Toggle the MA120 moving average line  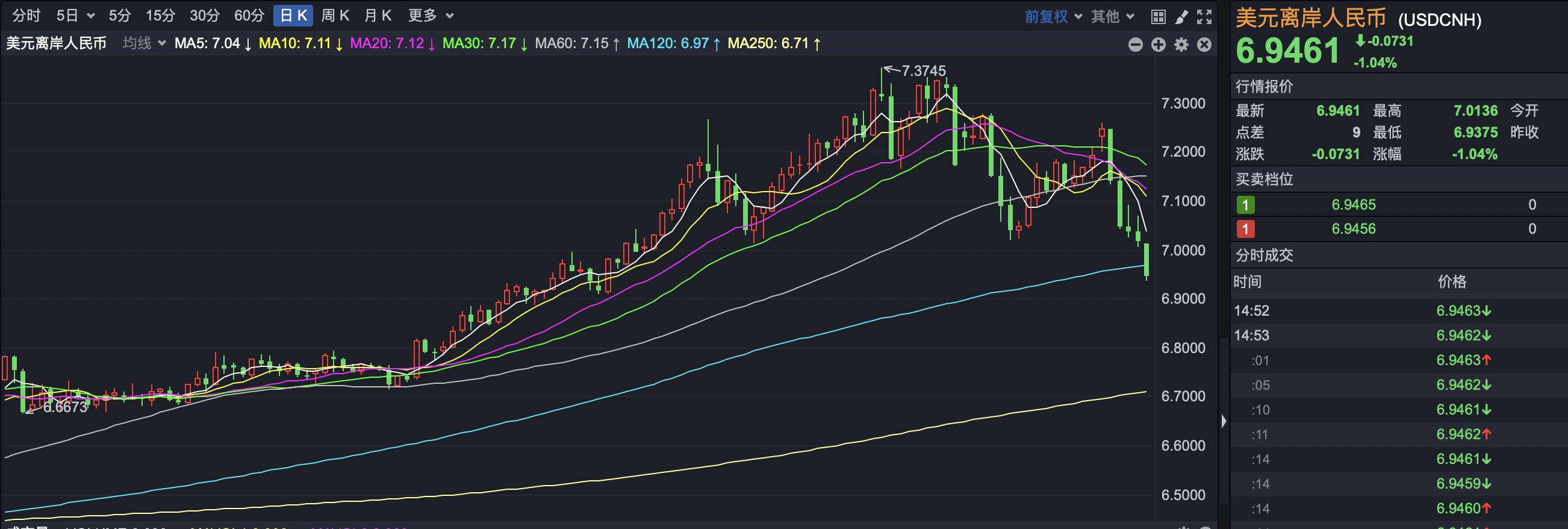click(x=673, y=44)
